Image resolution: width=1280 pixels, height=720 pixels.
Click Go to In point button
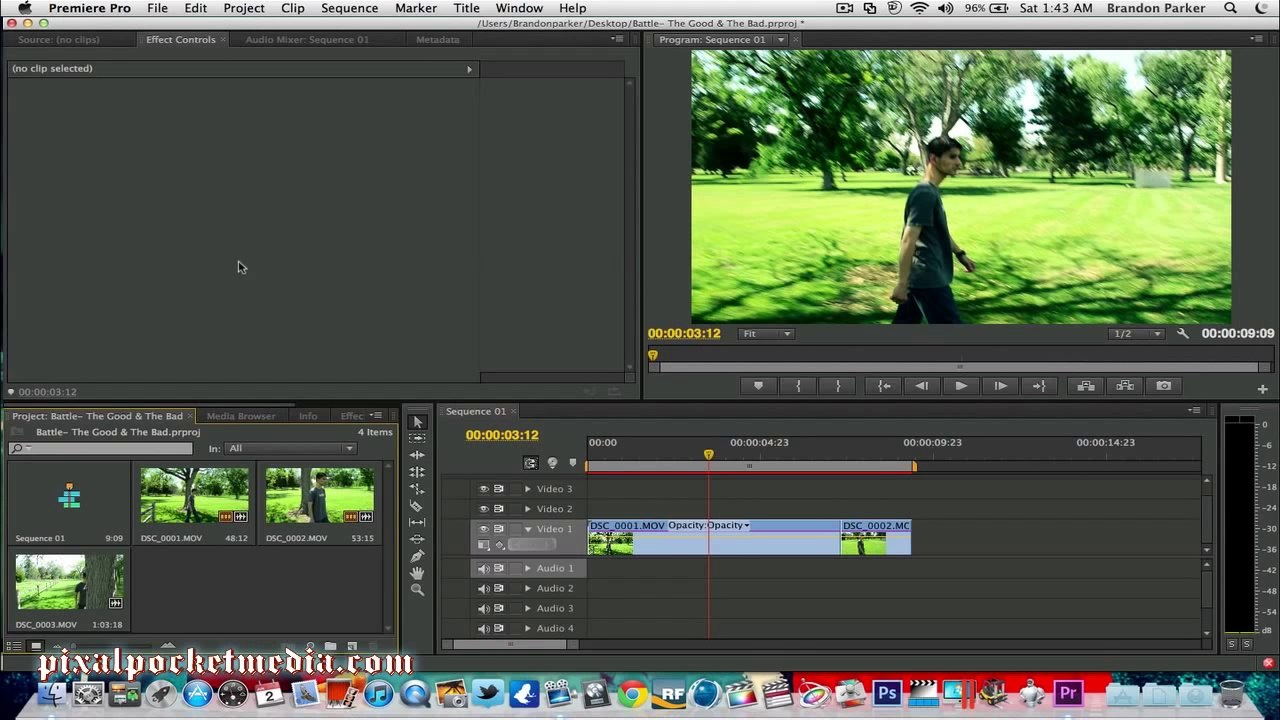(x=884, y=386)
